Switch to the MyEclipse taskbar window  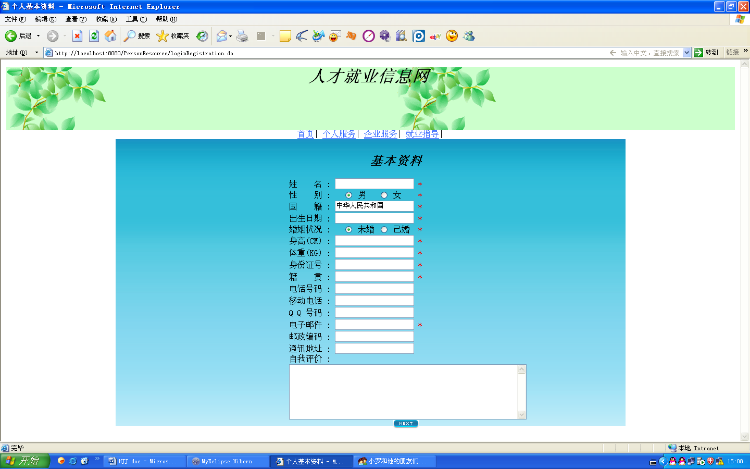[x=227, y=461]
